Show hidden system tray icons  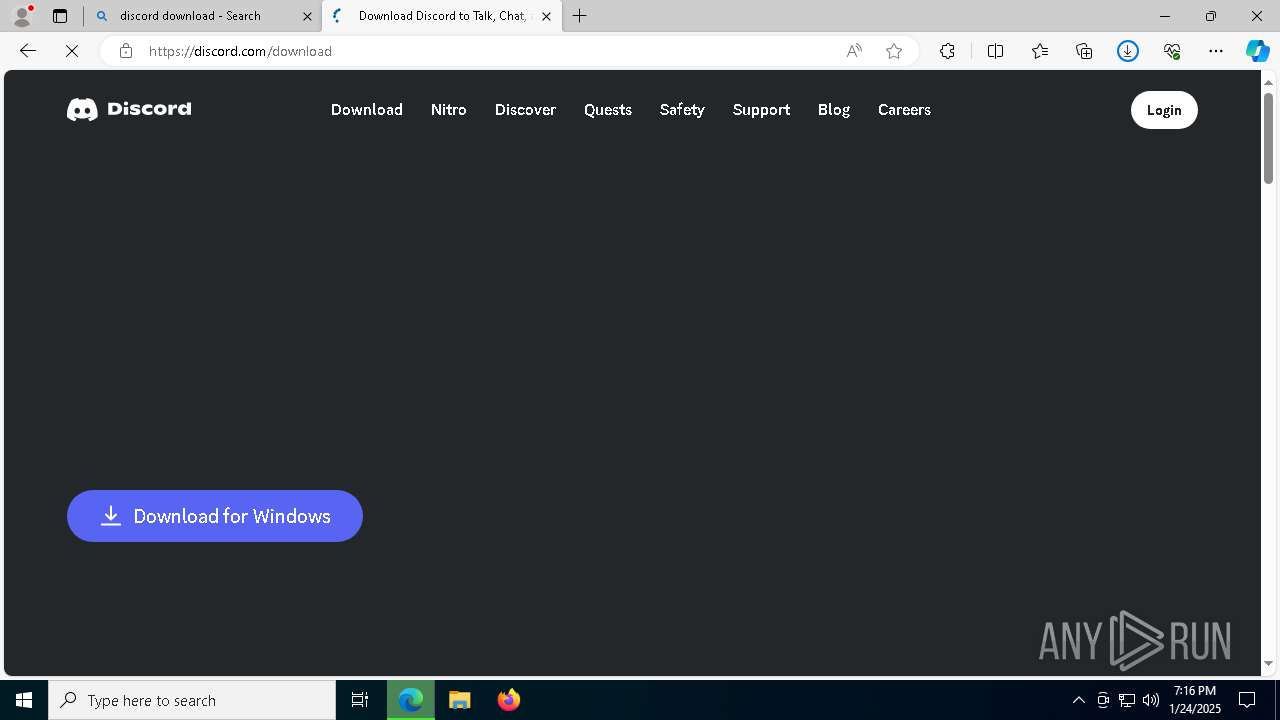click(1078, 700)
